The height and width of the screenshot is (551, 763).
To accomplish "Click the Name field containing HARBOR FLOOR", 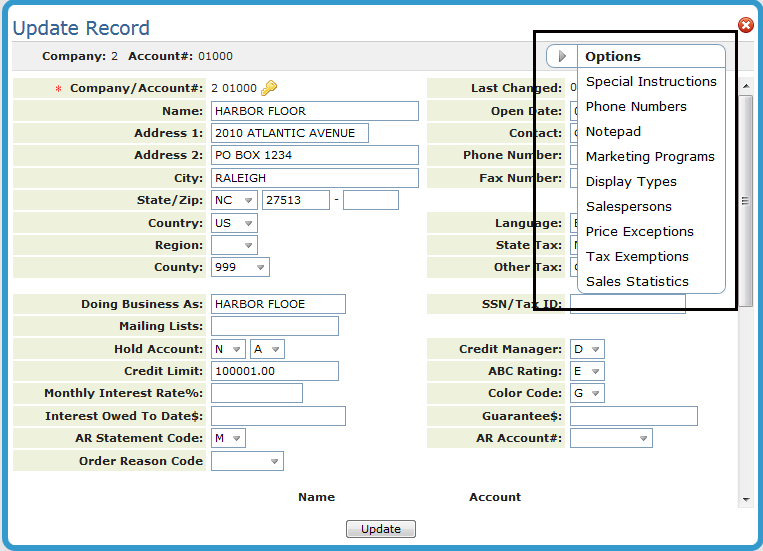I will [314, 111].
